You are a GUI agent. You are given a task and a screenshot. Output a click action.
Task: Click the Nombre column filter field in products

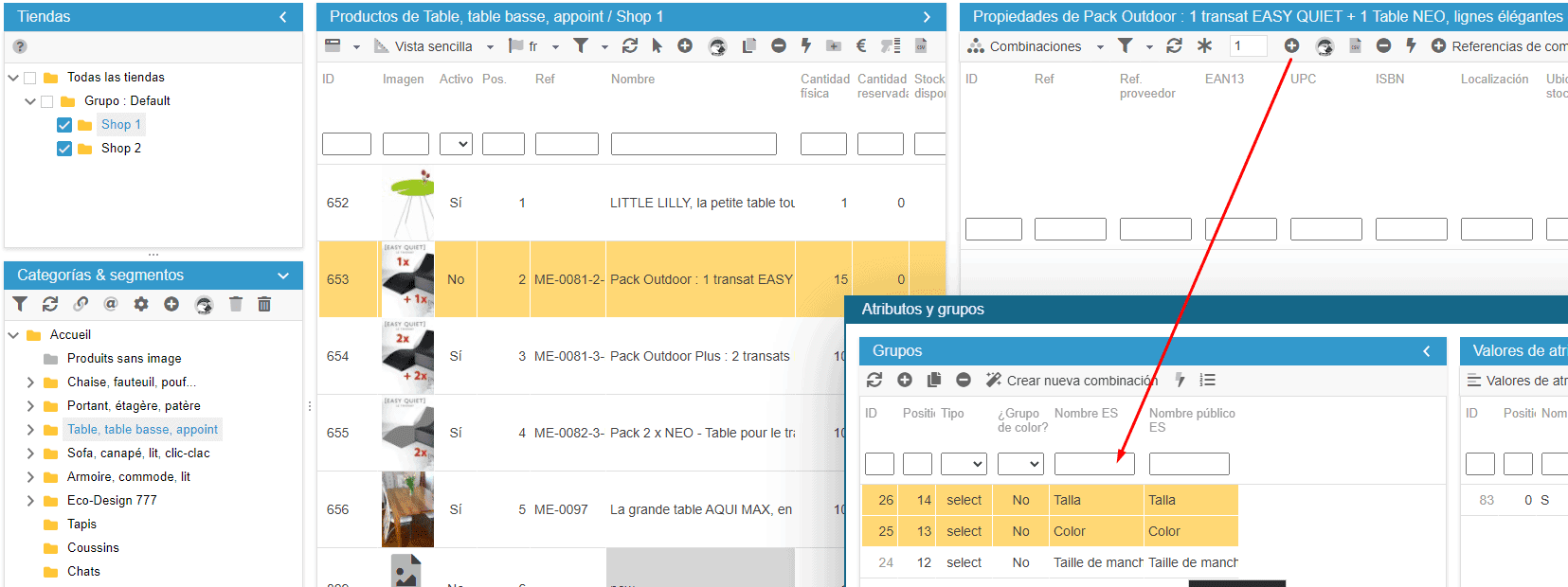[694, 144]
